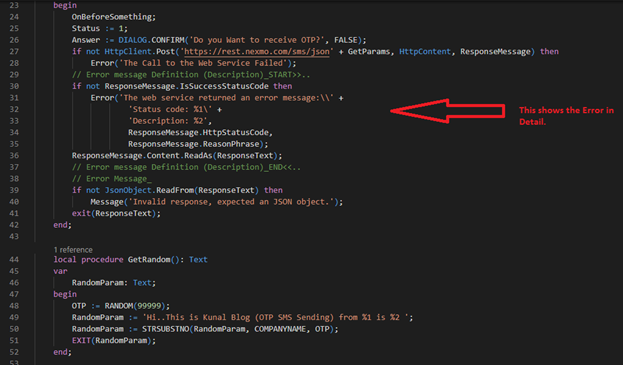Click line number 27 in the gutter
Image resolution: width=623 pixels, height=365 pixels.
14,52
